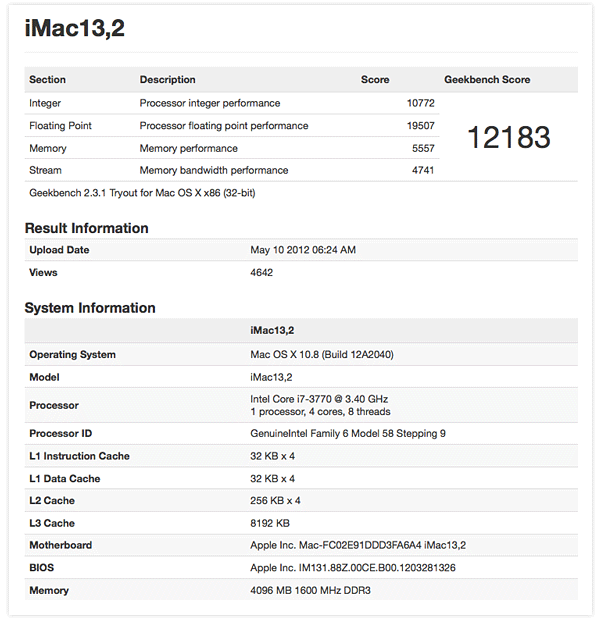Select the Description column header
The width and height of the screenshot is (596, 622).
click(x=167, y=80)
